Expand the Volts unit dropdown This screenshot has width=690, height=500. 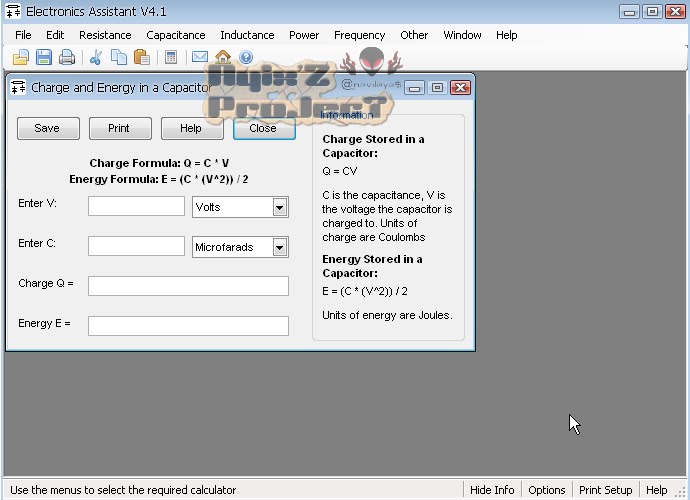point(279,207)
